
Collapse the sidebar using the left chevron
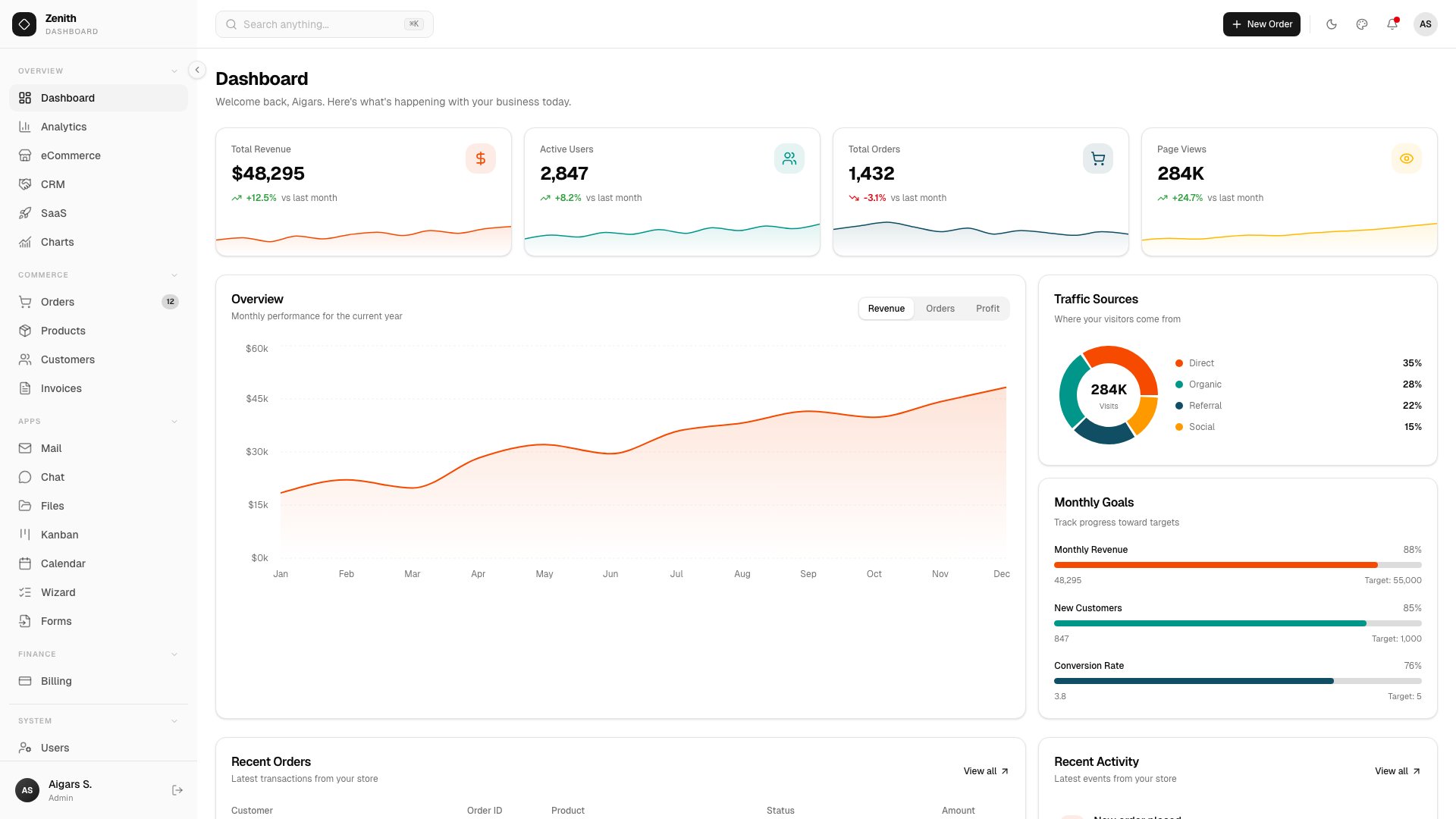[196, 70]
